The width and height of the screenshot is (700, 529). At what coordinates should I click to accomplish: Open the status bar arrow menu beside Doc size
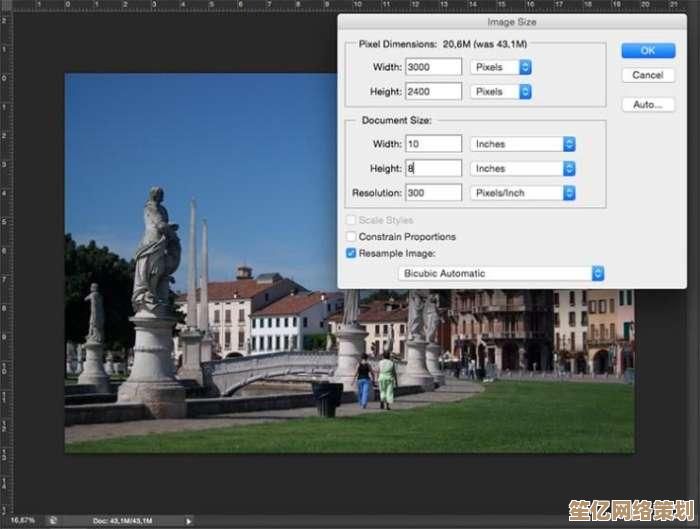[x=188, y=521]
